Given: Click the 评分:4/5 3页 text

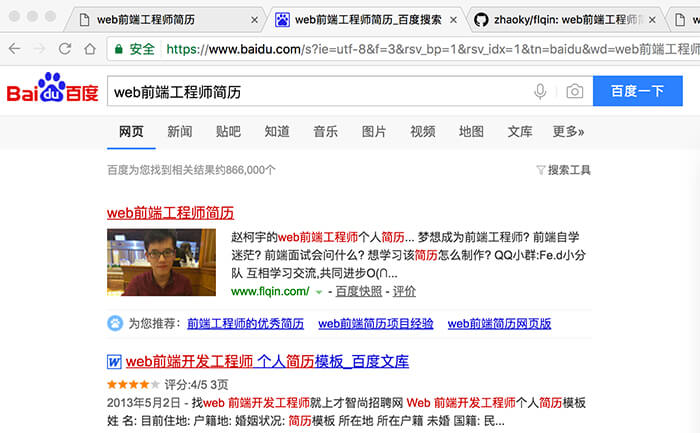Looking at the screenshot, I should click(x=196, y=384).
